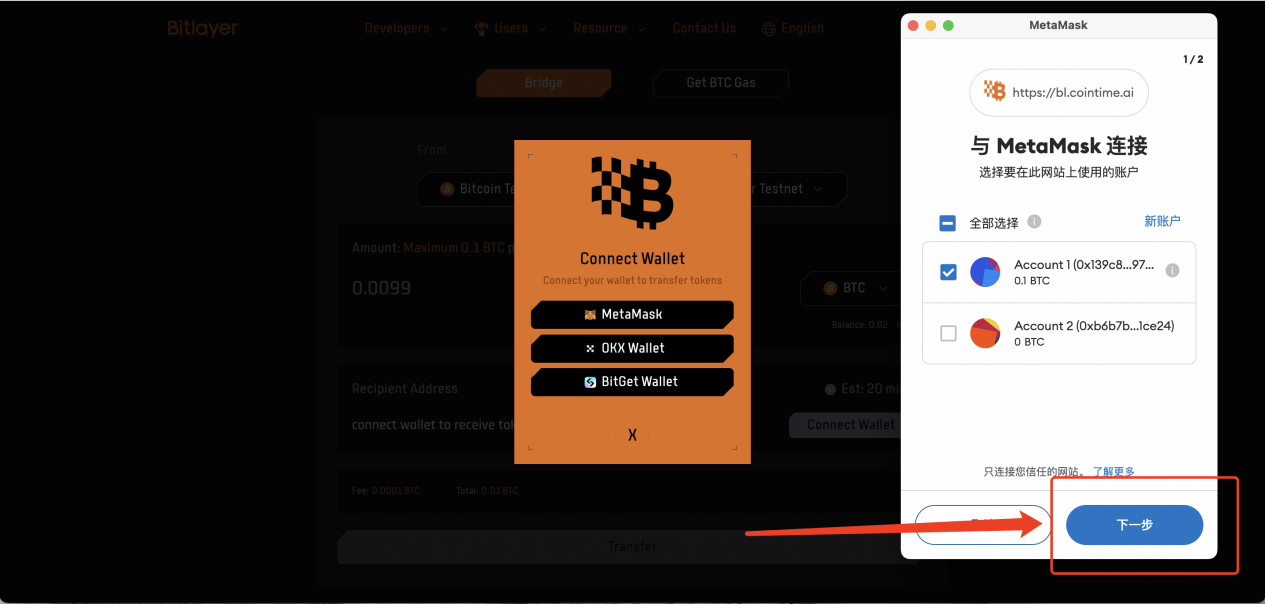Expand the Resource menu dropdown

point(608,28)
